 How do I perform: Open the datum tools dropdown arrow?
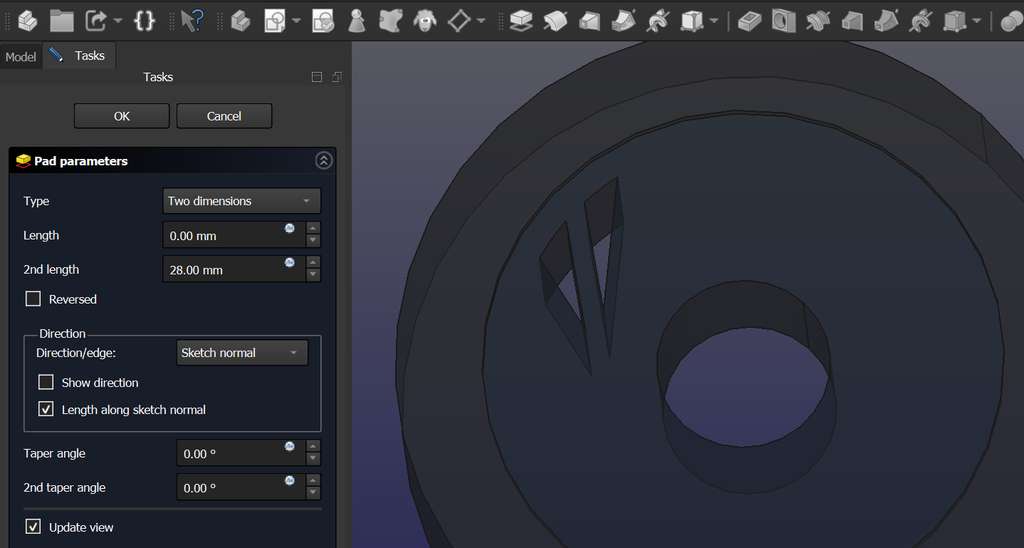coord(481,21)
